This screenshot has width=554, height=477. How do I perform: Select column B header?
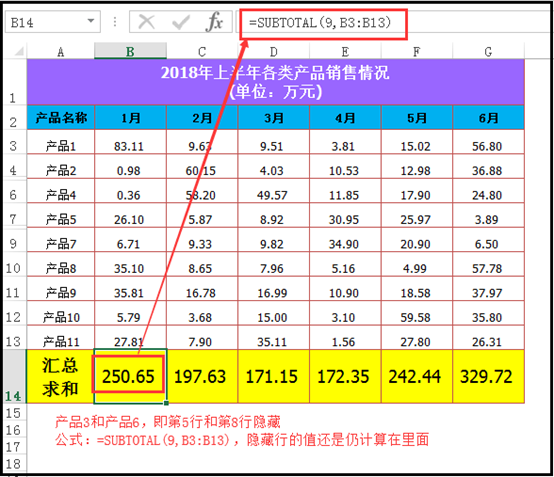click(130, 52)
